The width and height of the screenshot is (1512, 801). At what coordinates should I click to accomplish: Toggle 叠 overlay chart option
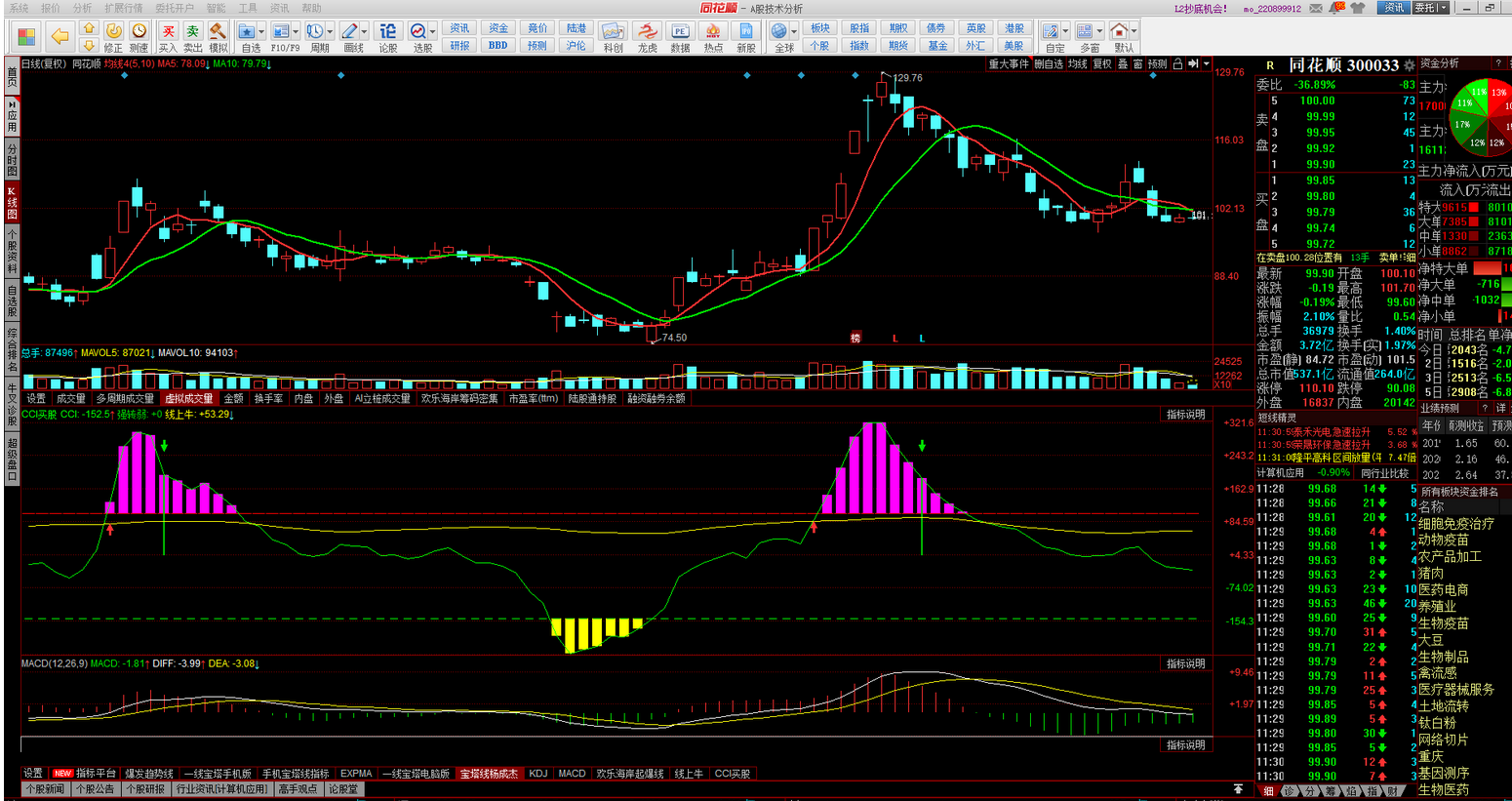1123,63
